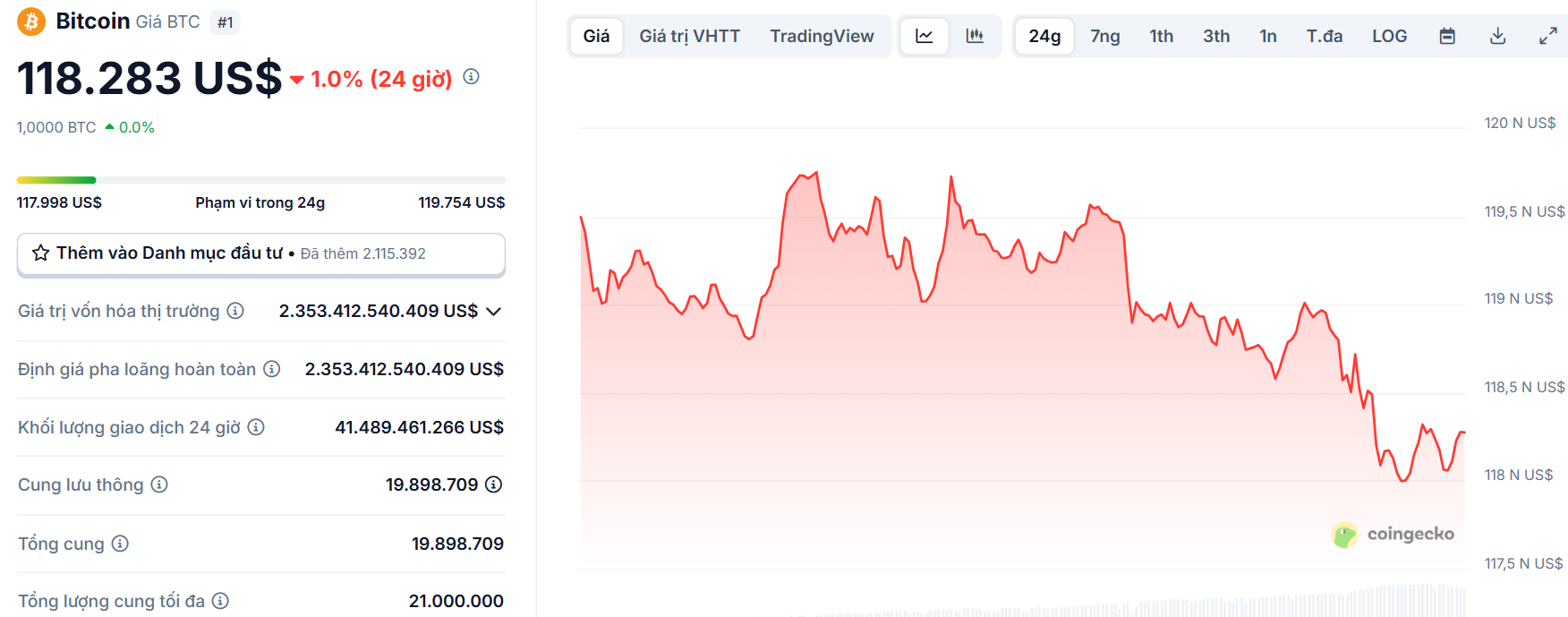1568x617 pixels.
Task: Click the star icon in the portfolio button
Action: click(40, 253)
